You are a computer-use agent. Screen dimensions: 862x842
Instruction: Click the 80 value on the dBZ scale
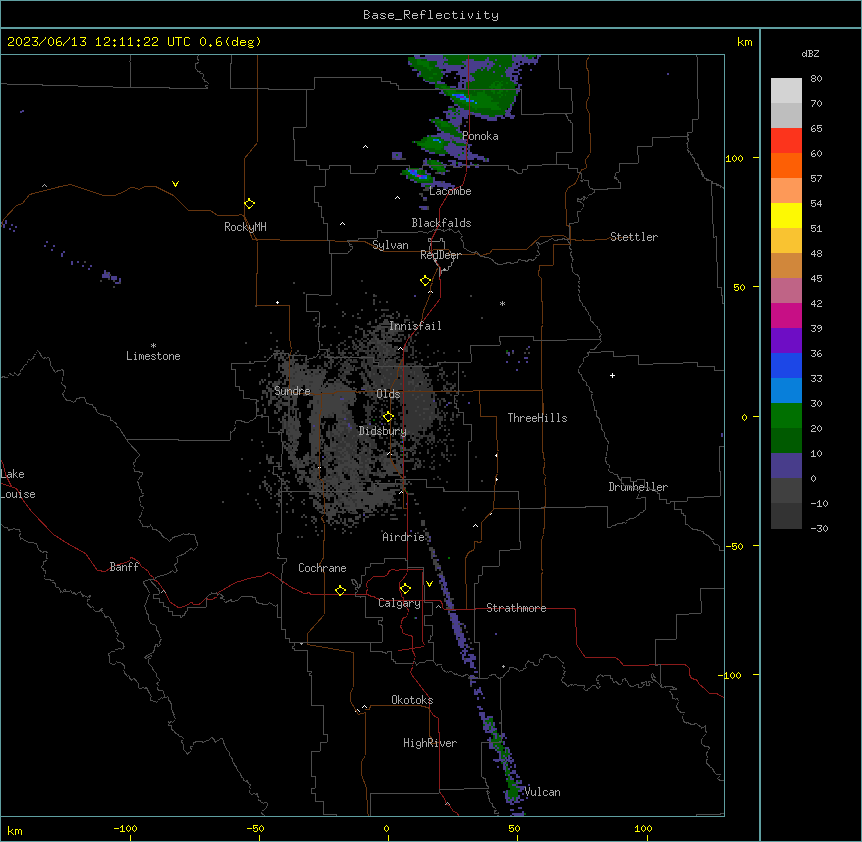coord(816,79)
